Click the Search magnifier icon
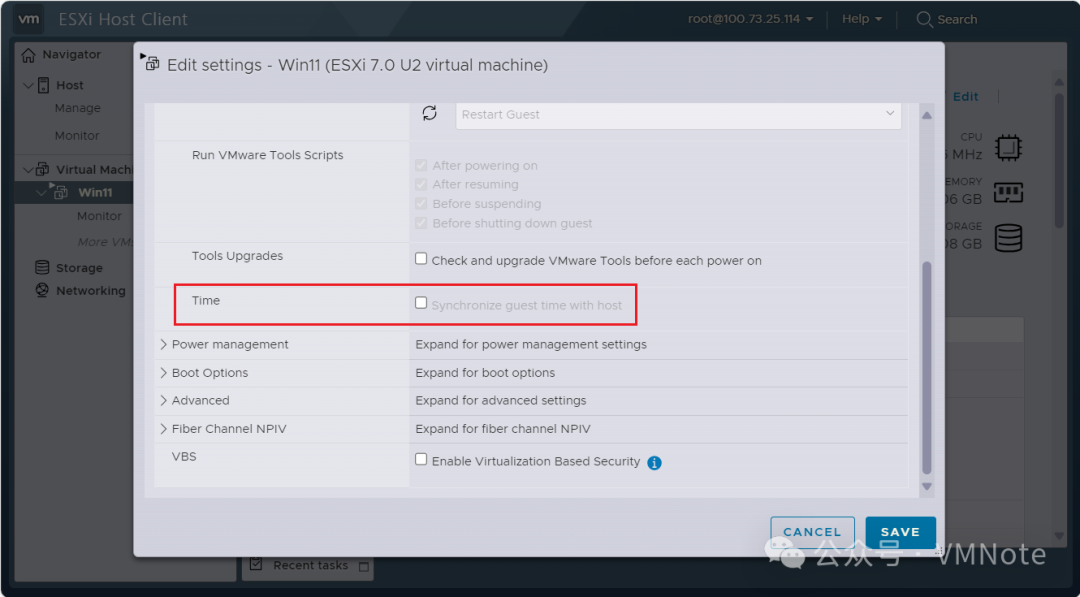This screenshot has width=1080, height=597. coord(924,19)
